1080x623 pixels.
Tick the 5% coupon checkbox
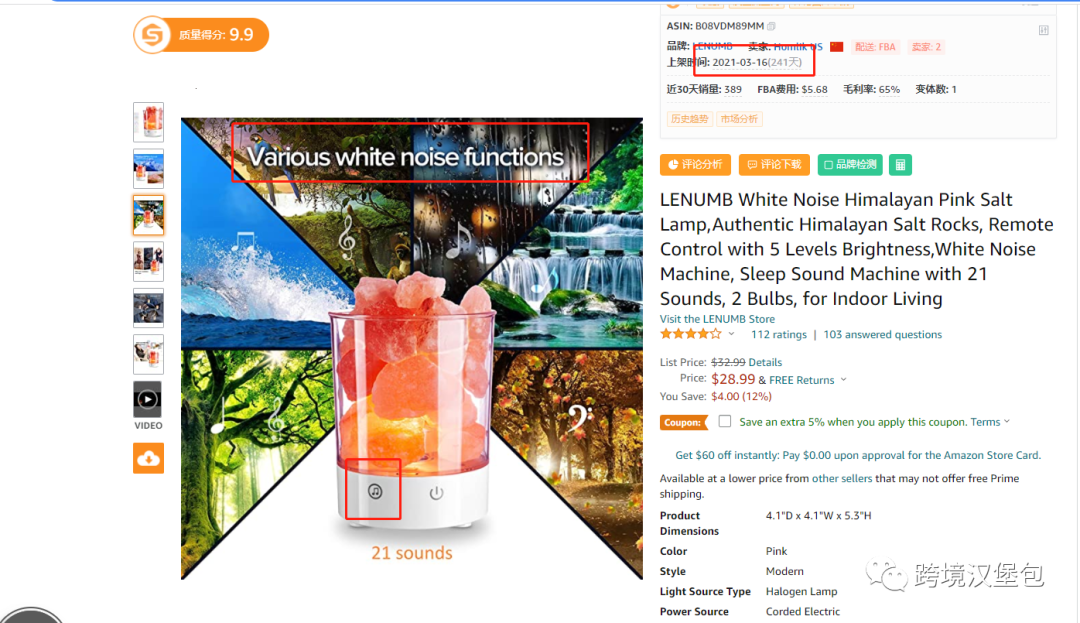point(725,421)
